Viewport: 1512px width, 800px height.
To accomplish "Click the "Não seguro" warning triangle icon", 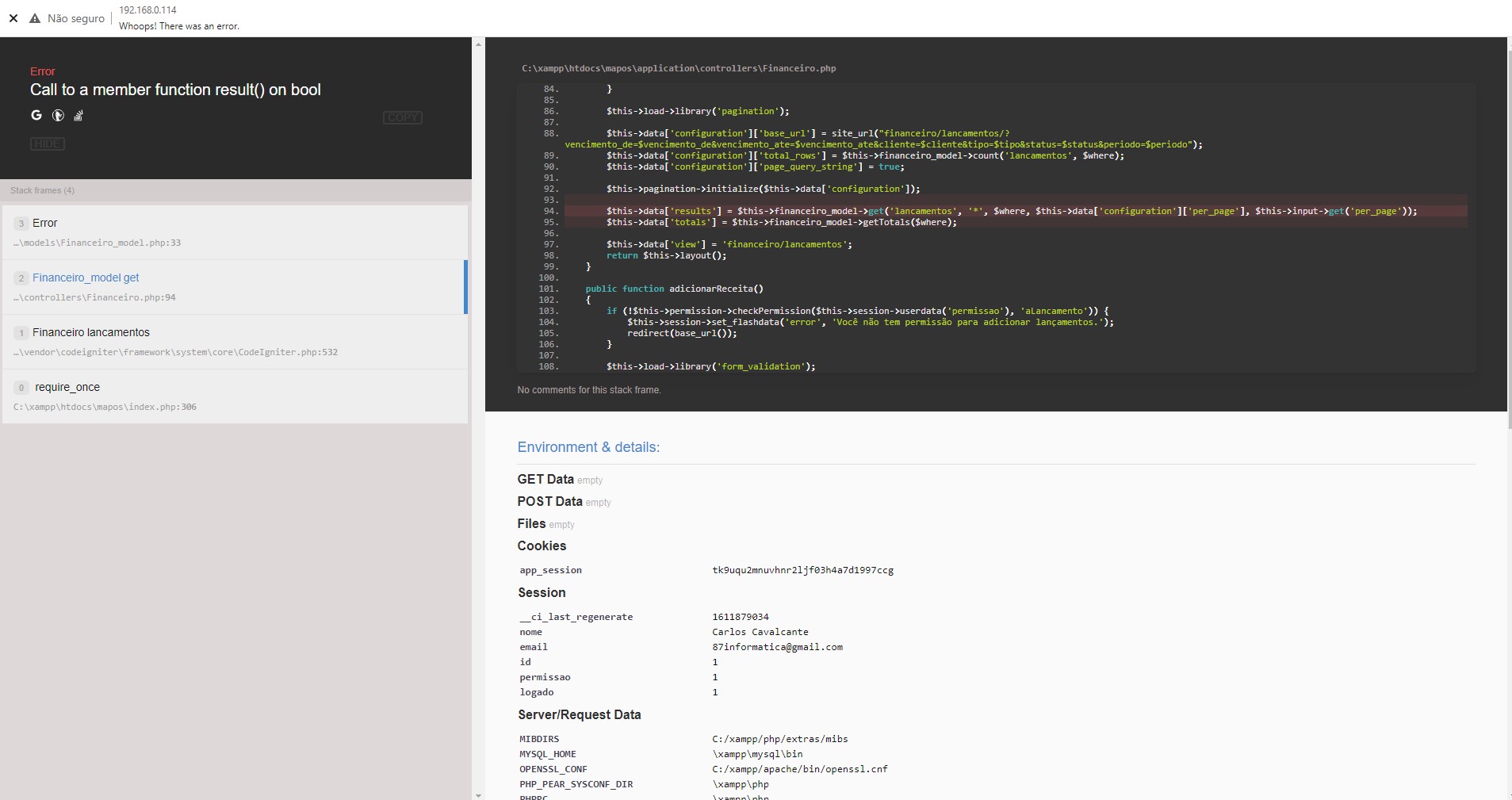I will [x=35, y=18].
